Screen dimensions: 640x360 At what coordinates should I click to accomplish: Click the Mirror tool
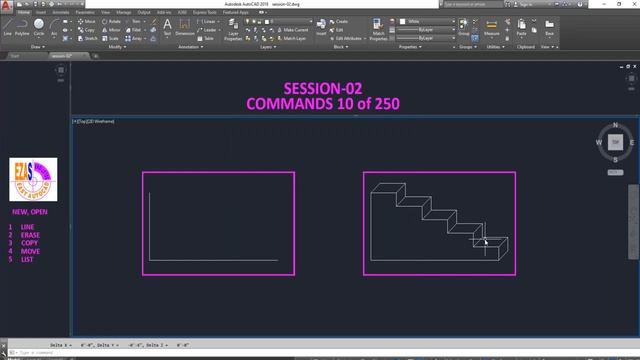coord(111,30)
